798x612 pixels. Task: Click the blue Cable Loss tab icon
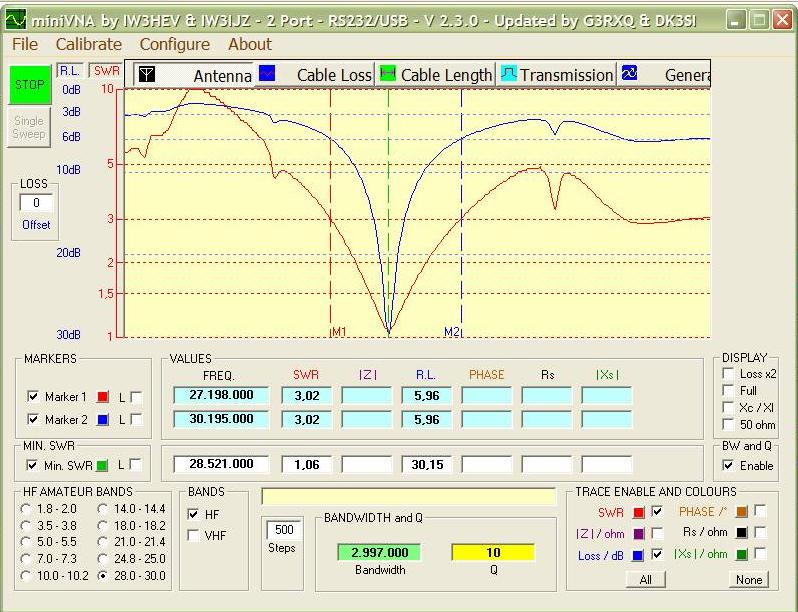[x=267, y=74]
